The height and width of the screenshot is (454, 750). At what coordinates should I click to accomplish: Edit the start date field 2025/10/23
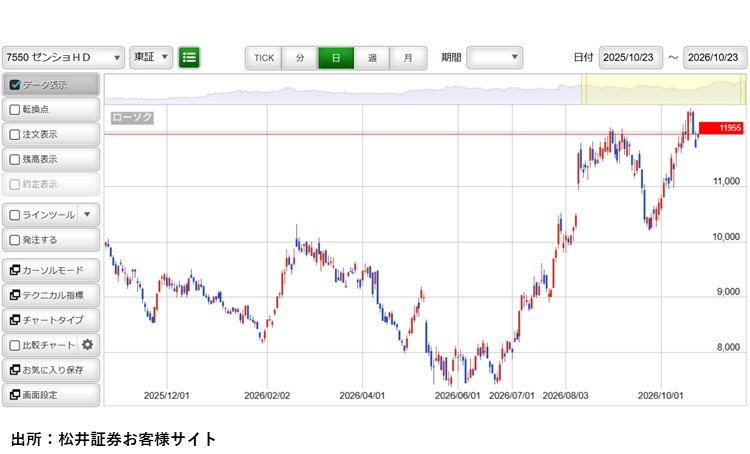630,57
